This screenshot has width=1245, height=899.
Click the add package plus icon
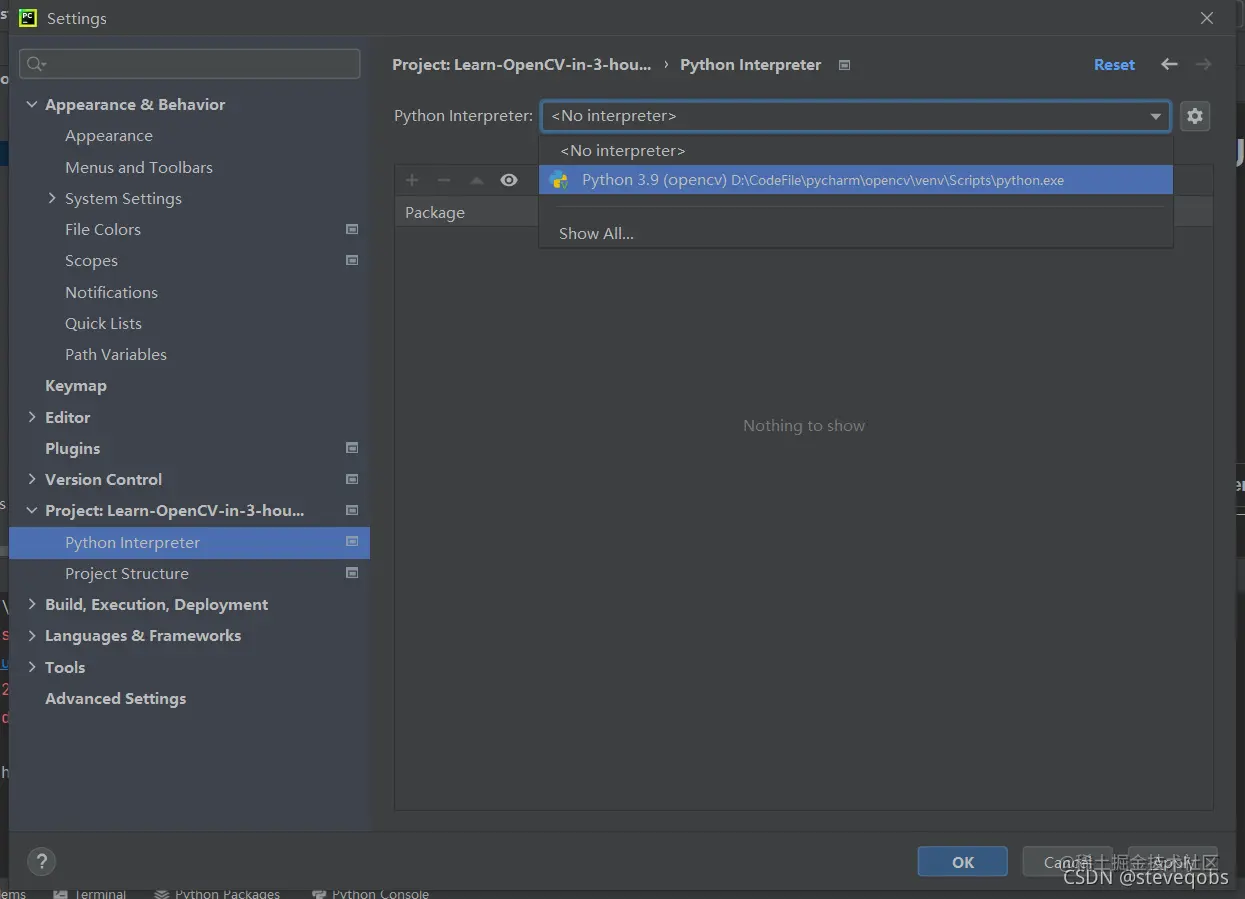click(412, 180)
